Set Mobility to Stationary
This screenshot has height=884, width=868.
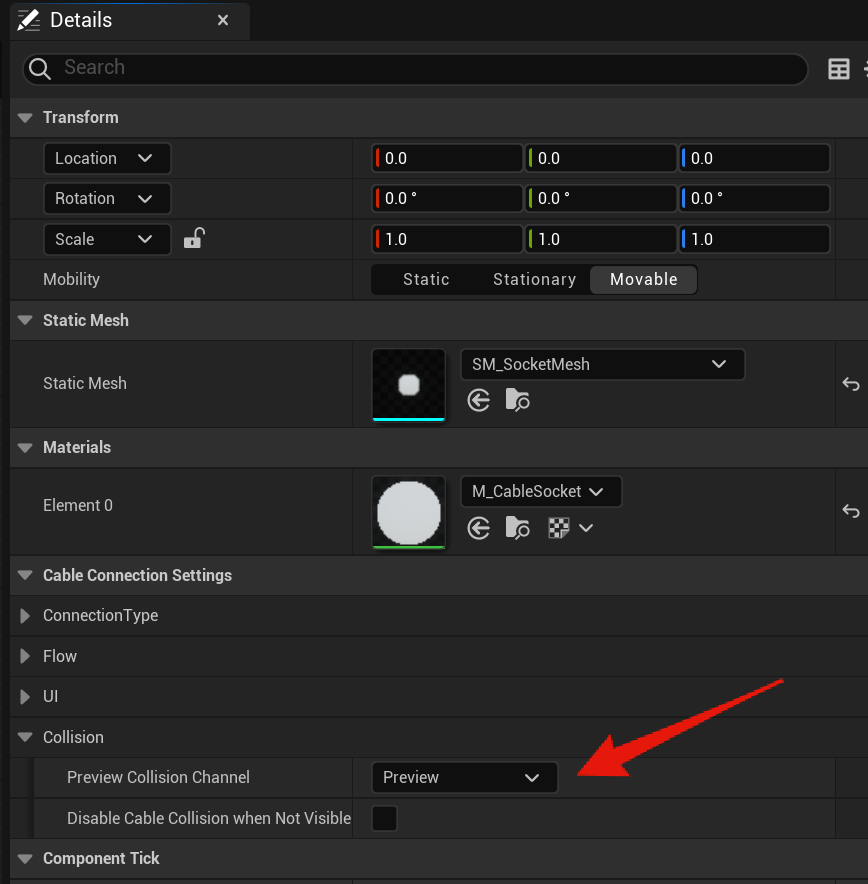click(x=534, y=280)
